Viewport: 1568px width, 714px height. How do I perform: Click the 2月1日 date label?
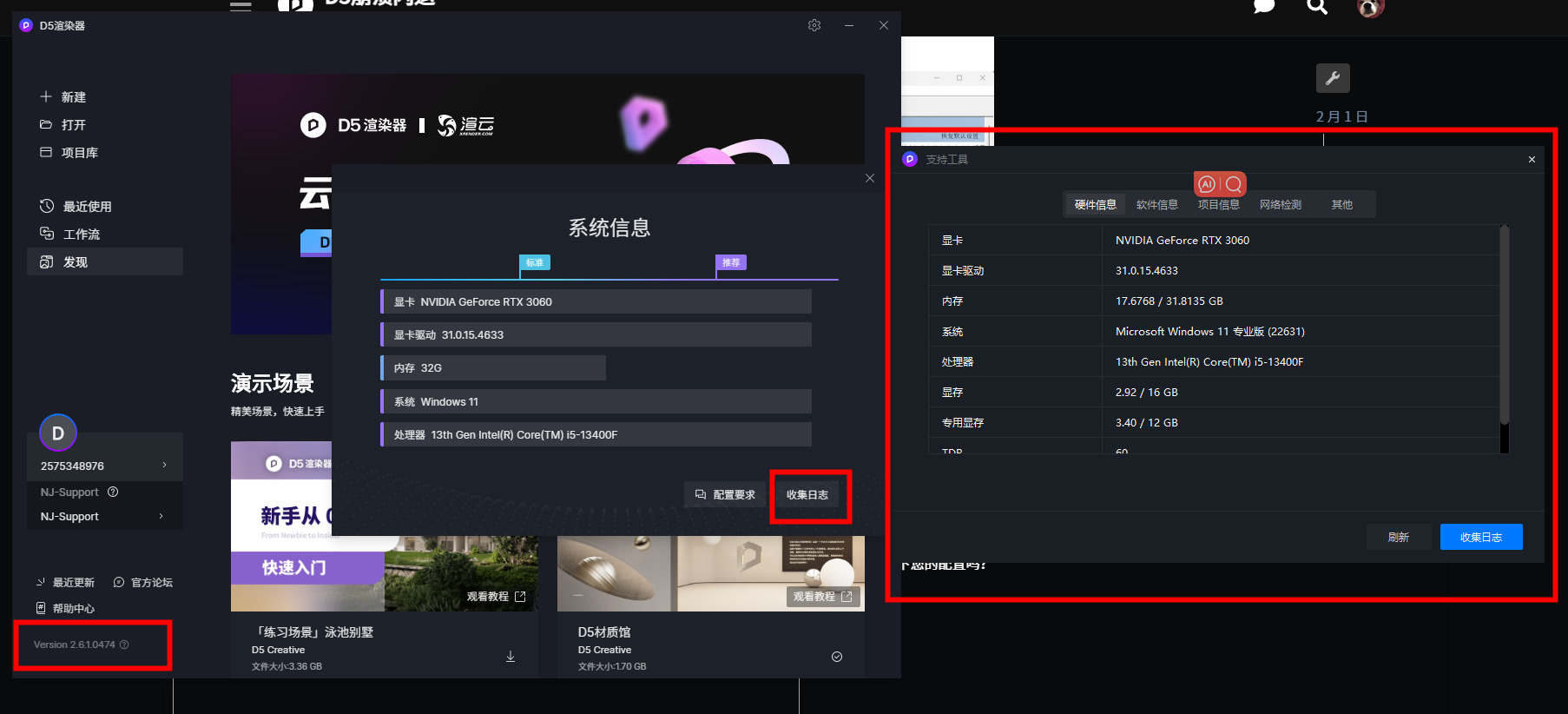tap(1341, 116)
